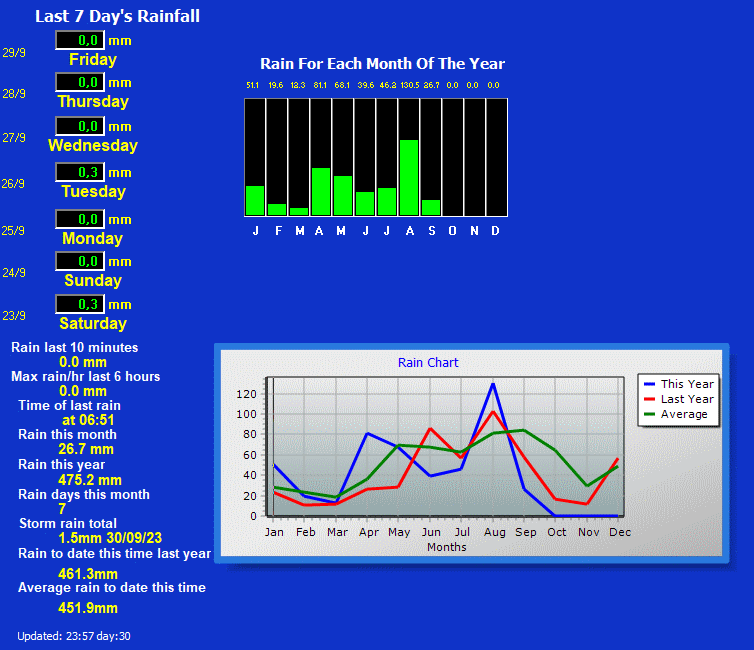
Task: Click the Thursday 28/9 rainfall value box
Action: [80, 82]
